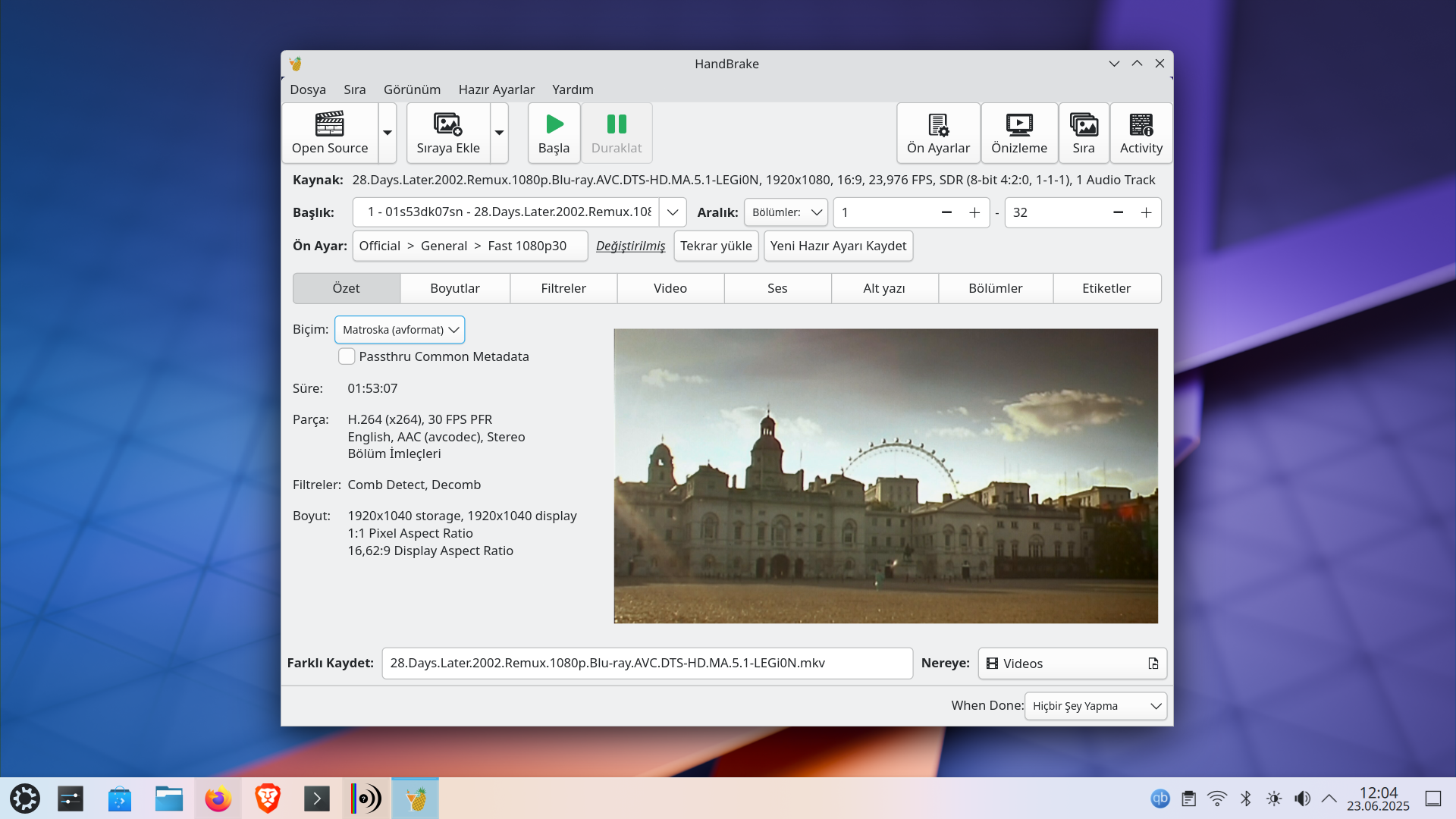Click the Değiştirilmiş modified link

630,246
